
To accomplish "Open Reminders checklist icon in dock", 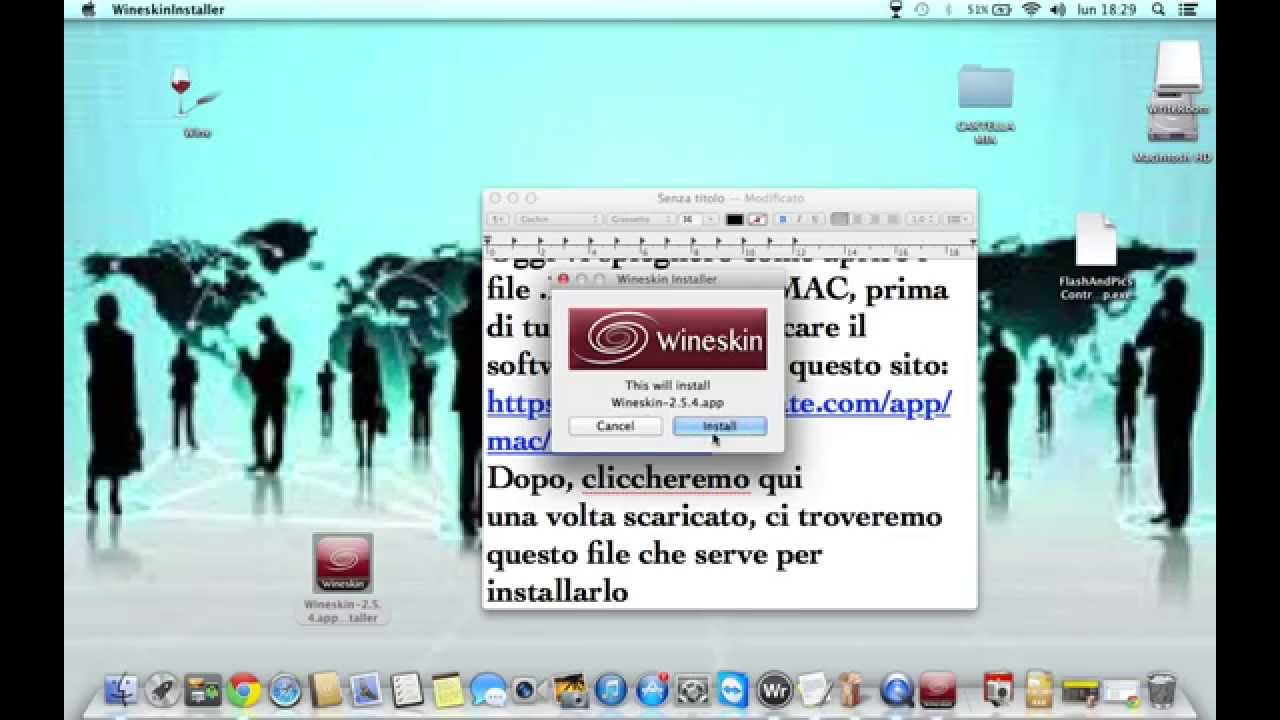I will (x=407, y=689).
